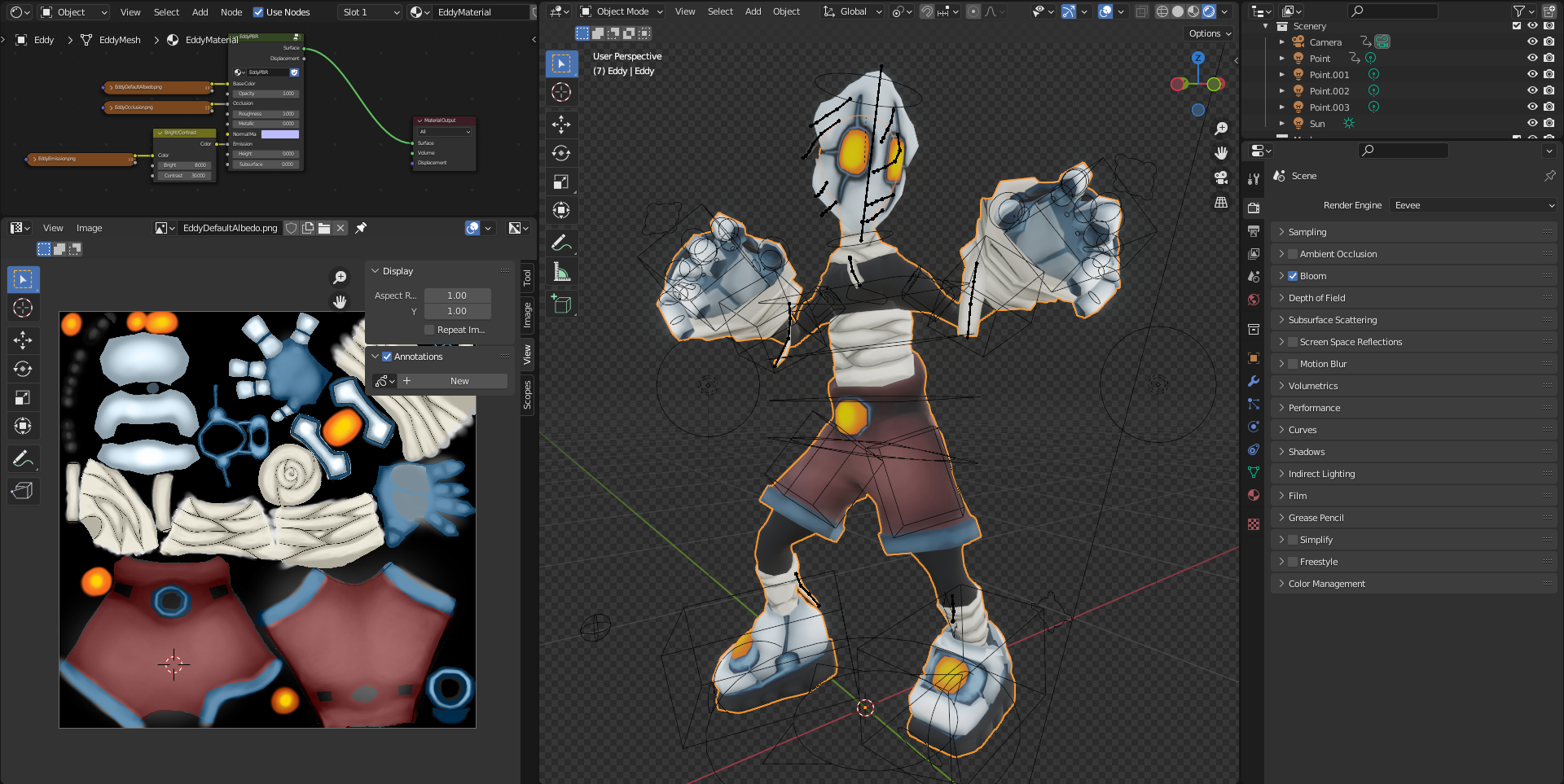
Task: Click the New annotation button
Action: coord(459,381)
